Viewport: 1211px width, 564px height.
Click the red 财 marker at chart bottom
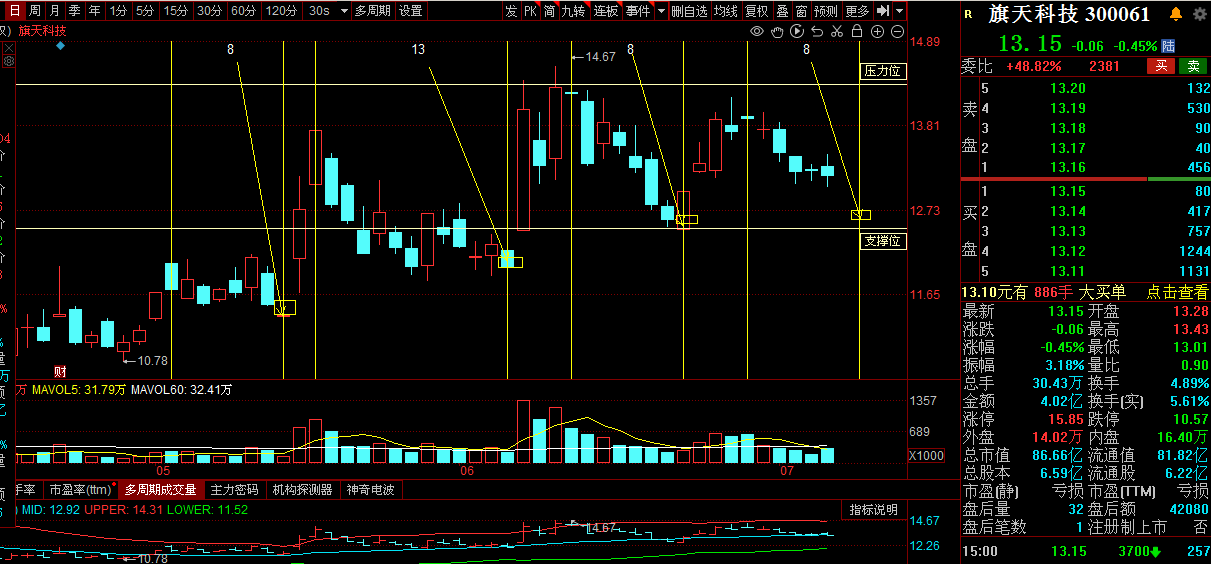click(60, 371)
